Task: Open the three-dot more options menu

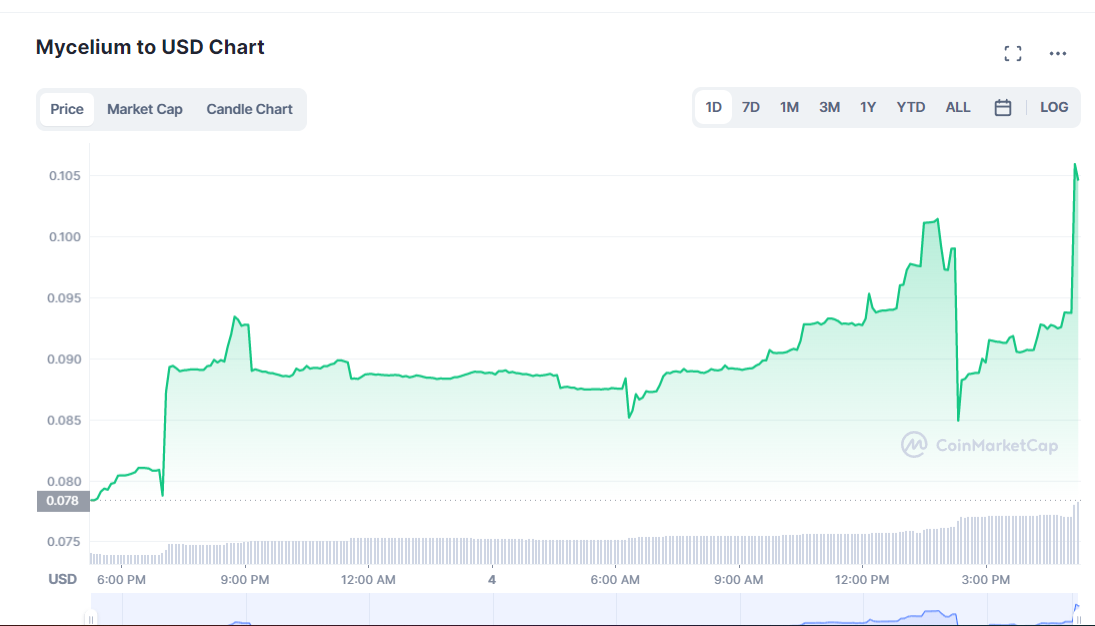Action: coord(1058,54)
